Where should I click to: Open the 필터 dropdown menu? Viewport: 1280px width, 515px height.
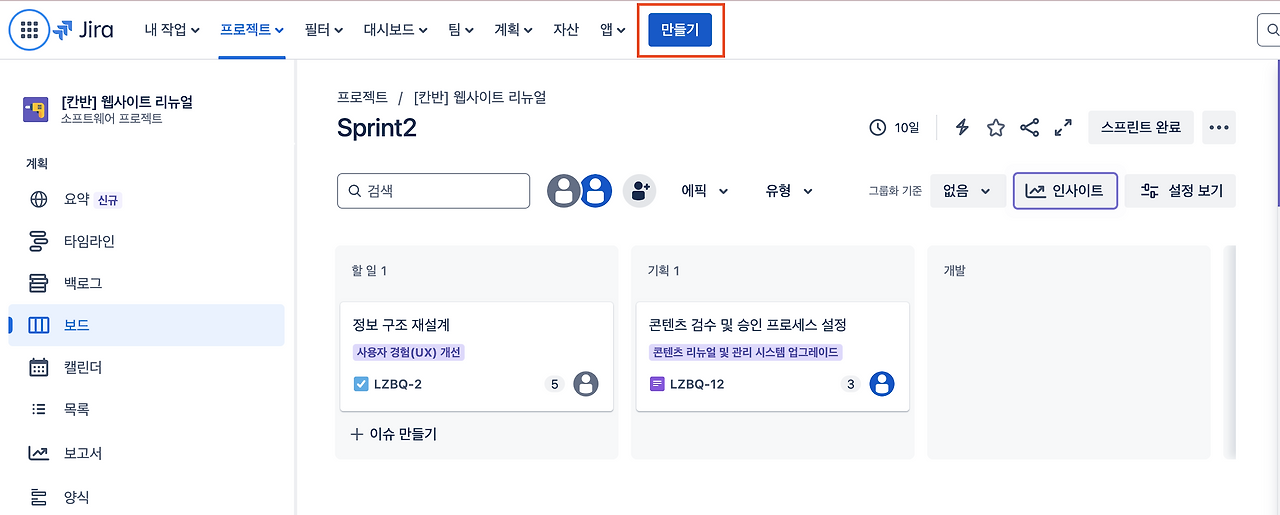coord(324,30)
